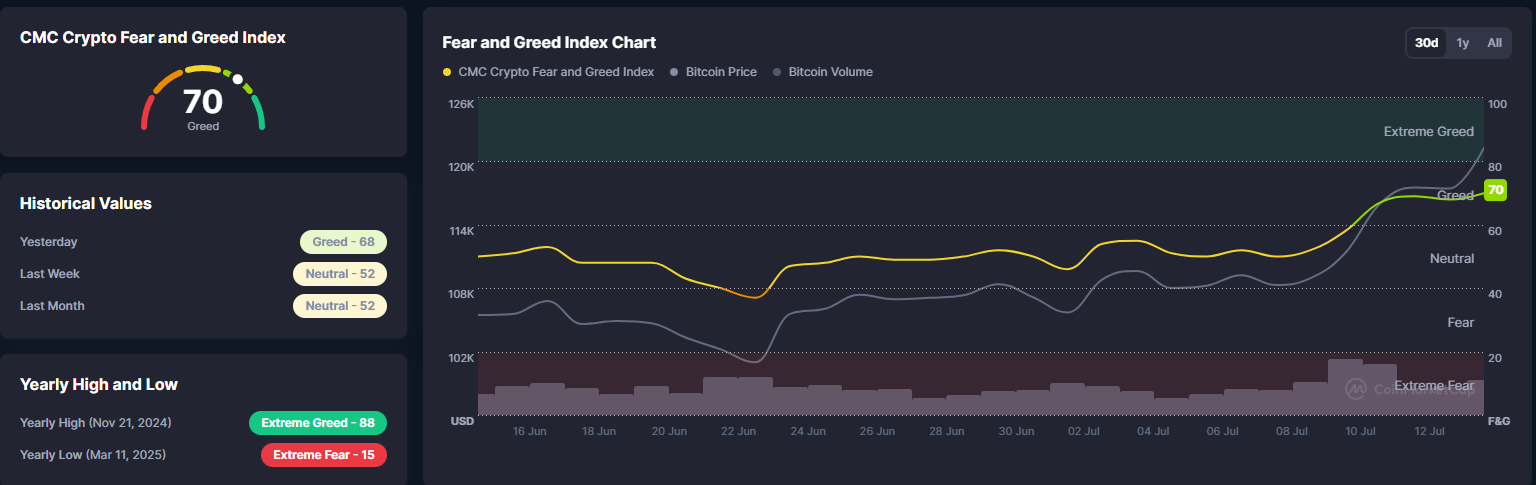The image size is (1536, 485).
Task: Click the white gauge needle dot
Action: point(238,79)
